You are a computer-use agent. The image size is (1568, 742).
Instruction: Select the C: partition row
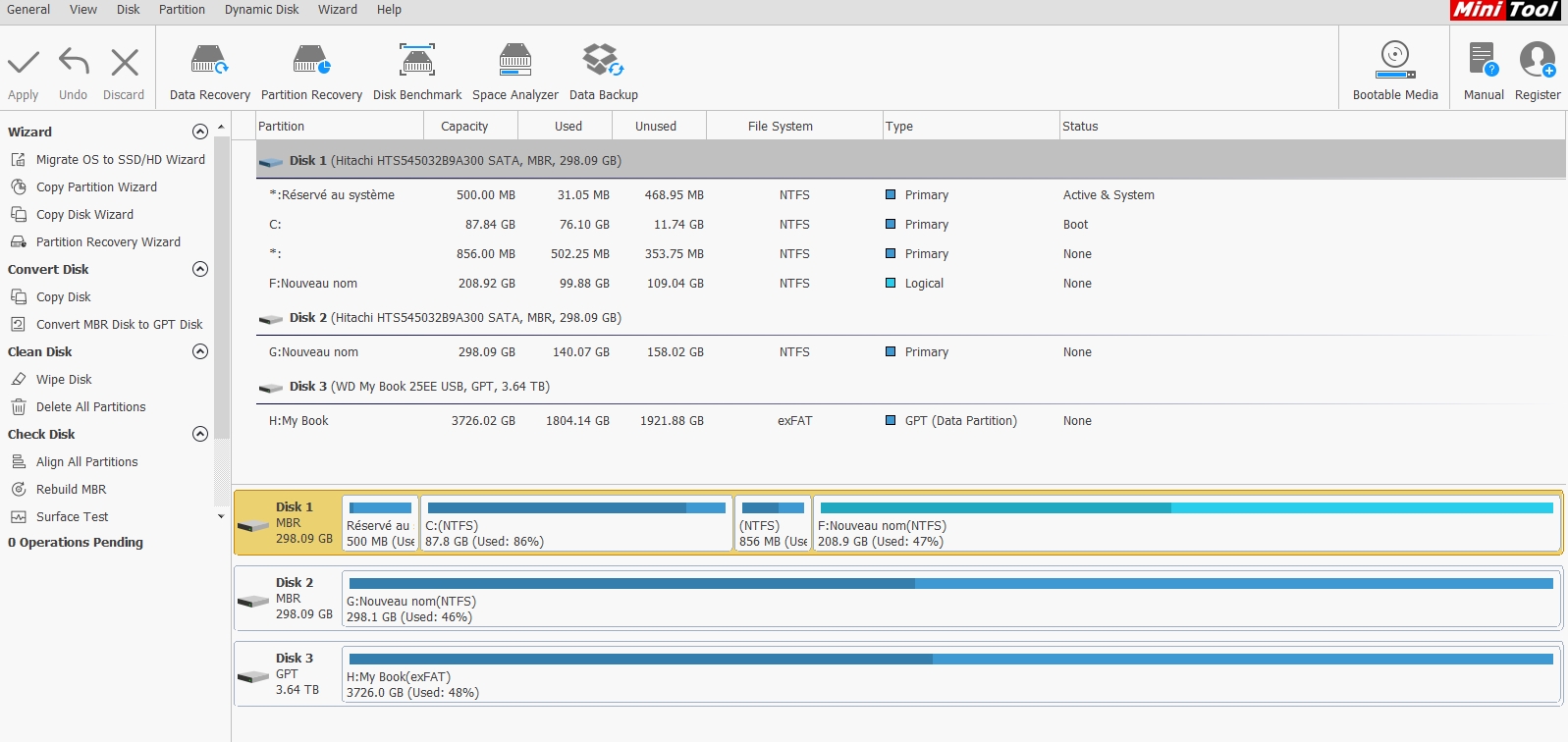[910, 224]
